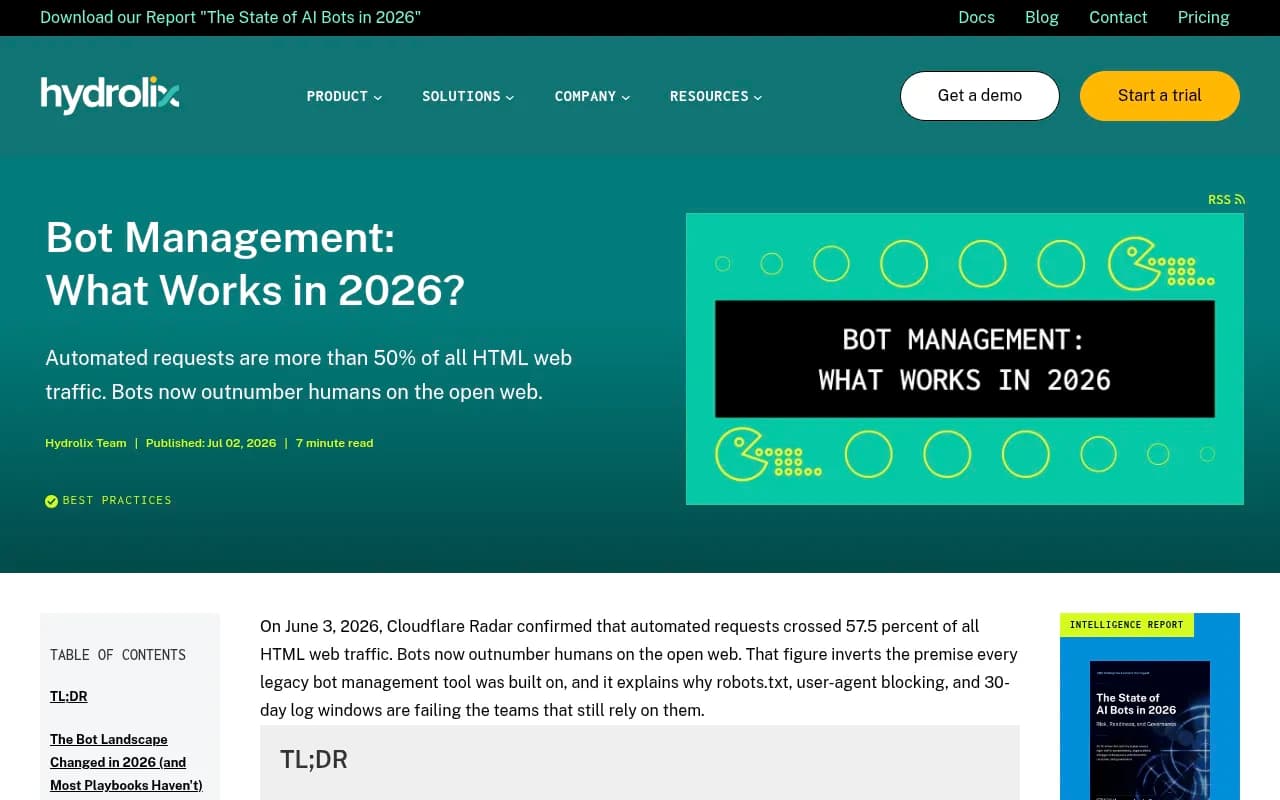This screenshot has height=800, width=1280.
Task: Click the 7 minute read text
Action: pyautogui.click(x=334, y=443)
